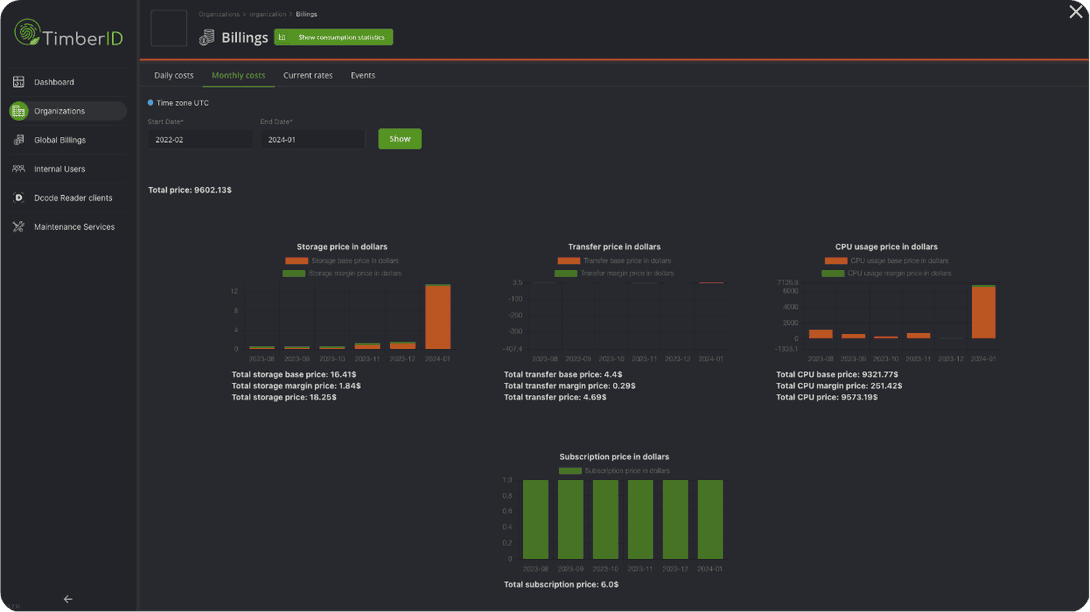The height and width of the screenshot is (612, 1090).
Task: Toggle Subscription price legend swatch
Action: click(570, 471)
